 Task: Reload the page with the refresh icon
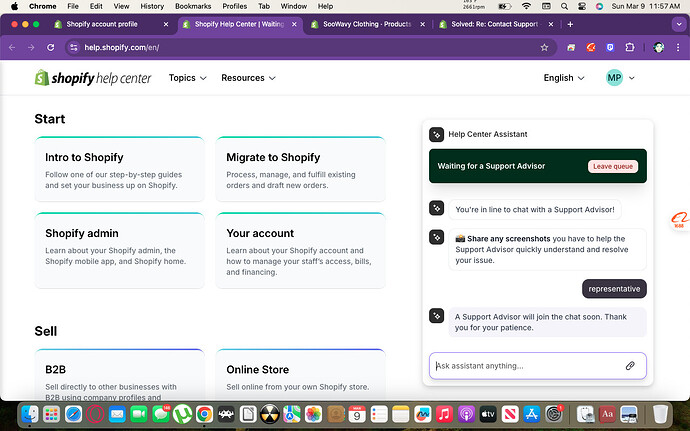(51, 48)
